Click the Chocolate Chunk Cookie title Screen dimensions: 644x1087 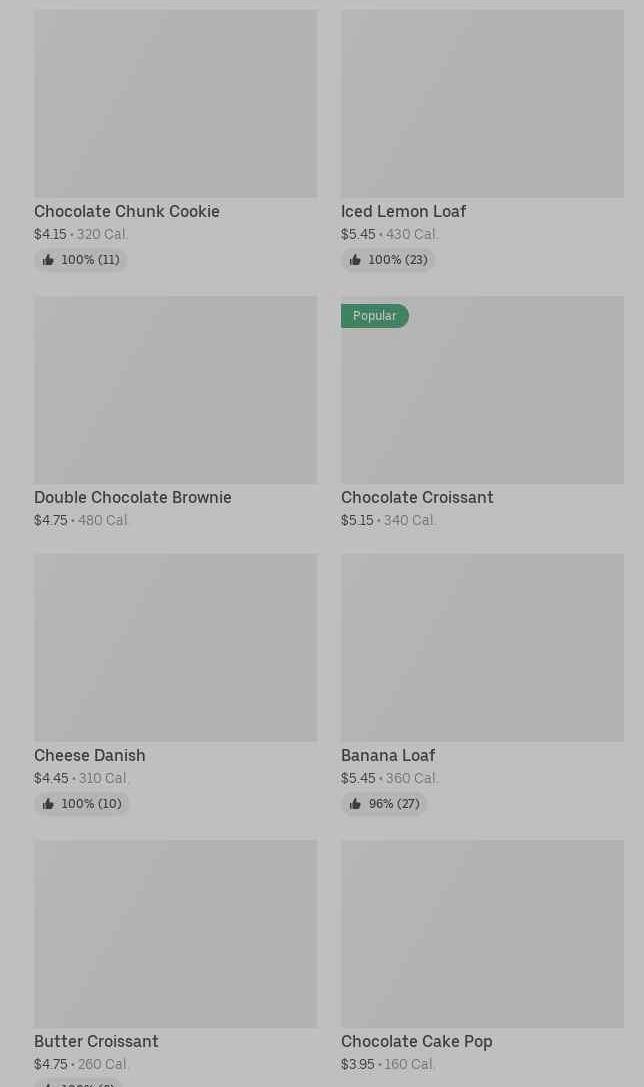tap(127, 211)
